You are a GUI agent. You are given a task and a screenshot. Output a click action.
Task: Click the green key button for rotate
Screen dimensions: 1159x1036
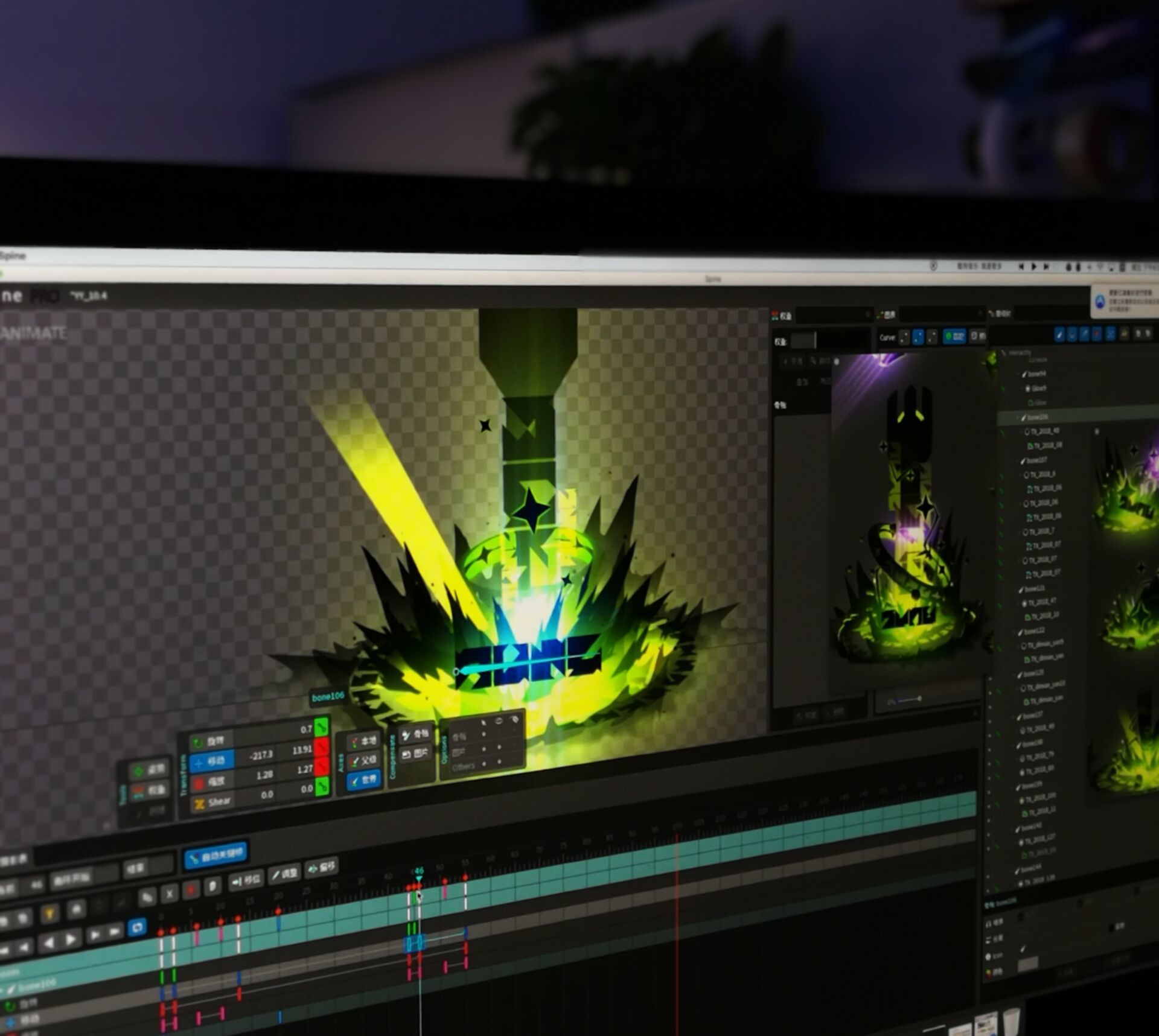tap(322, 726)
